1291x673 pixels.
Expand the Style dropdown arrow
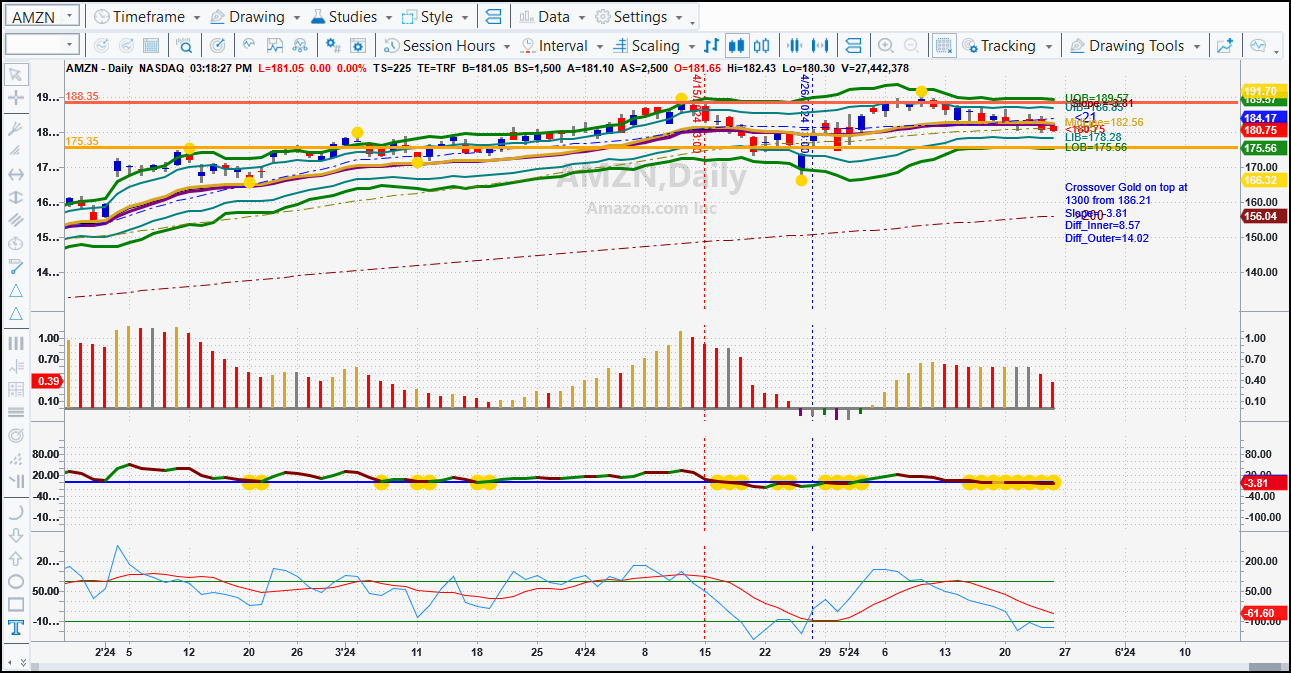pos(465,18)
